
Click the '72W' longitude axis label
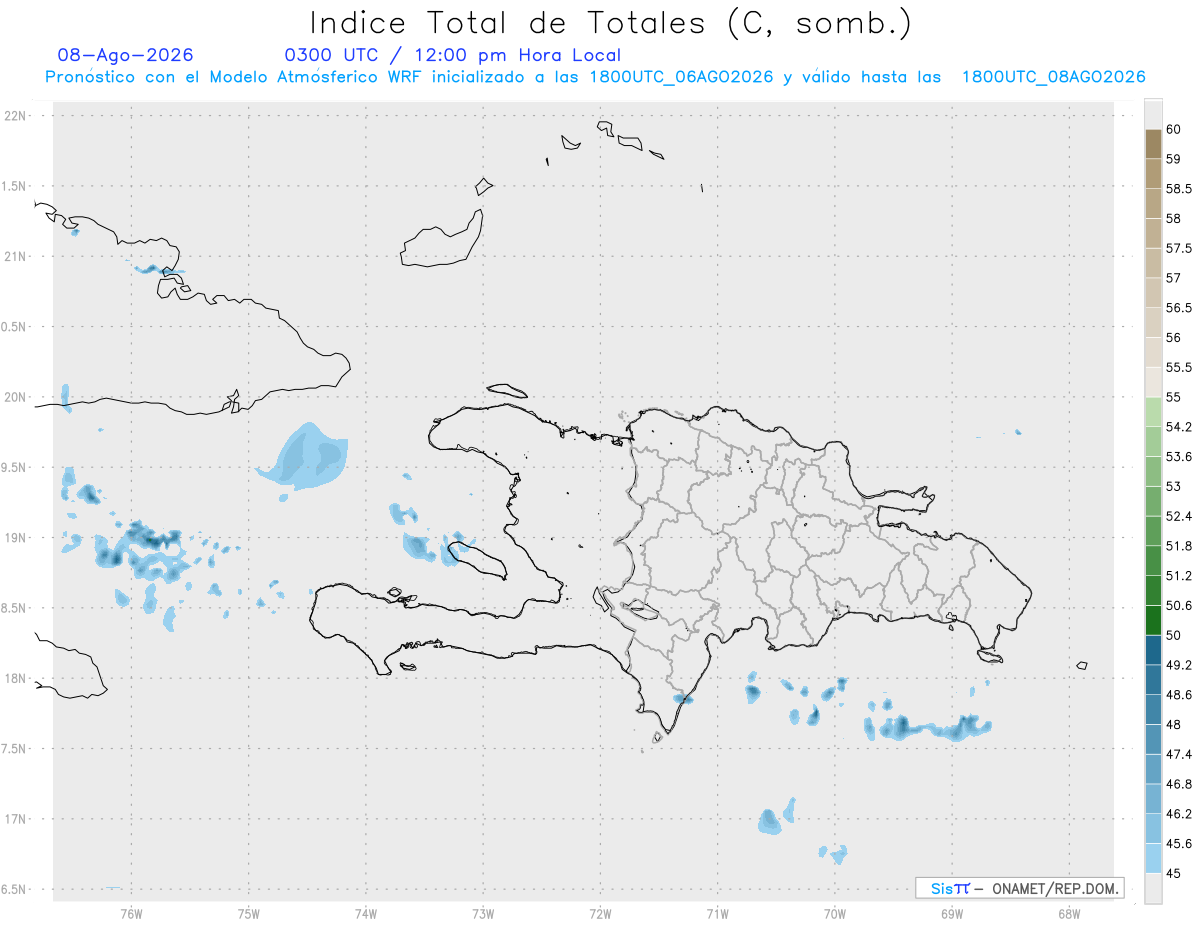pos(600,913)
